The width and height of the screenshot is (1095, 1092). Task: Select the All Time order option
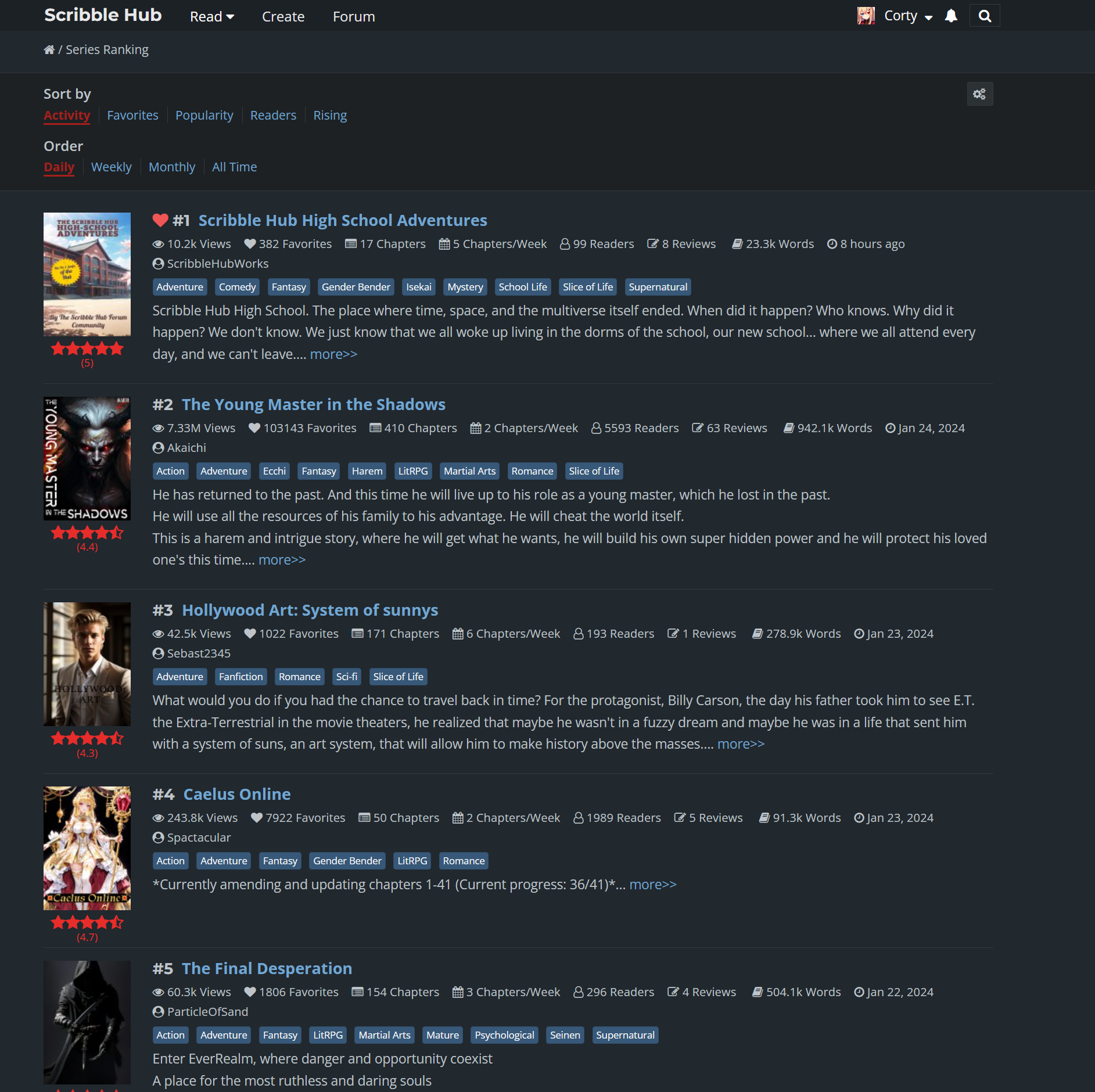click(234, 167)
